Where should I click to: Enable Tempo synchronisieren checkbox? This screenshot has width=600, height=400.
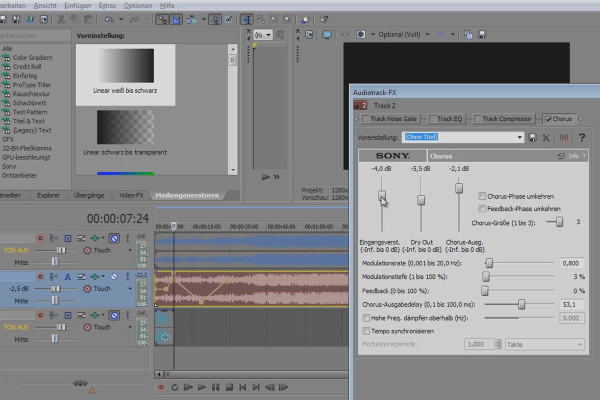point(366,331)
